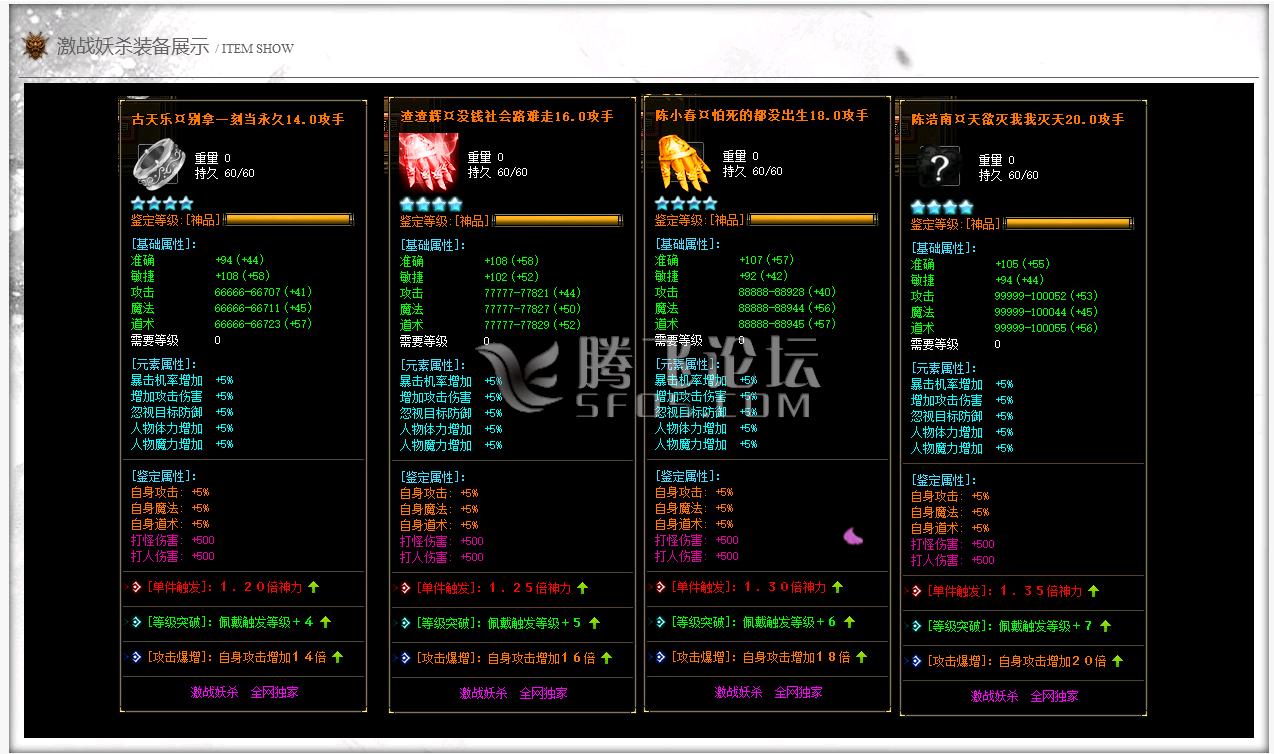Click the cyan diamond icon before 佩戴触发等级+5 row
Image resolution: width=1274 pixels, height=754 pixels.
coord(406,623)
